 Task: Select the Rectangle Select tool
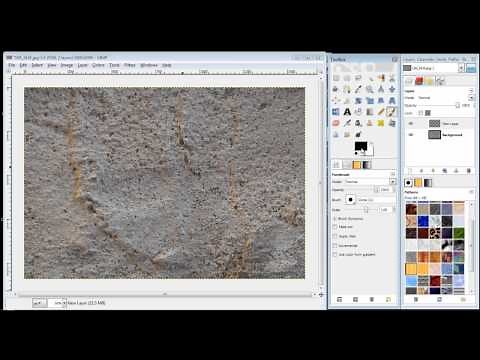[x=336, y=78]
